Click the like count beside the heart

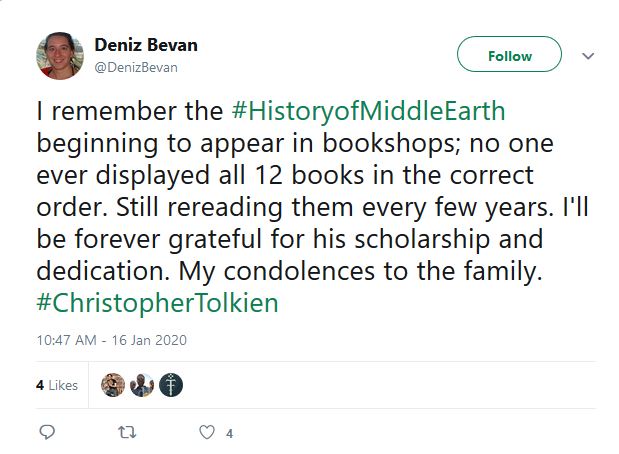229,433
